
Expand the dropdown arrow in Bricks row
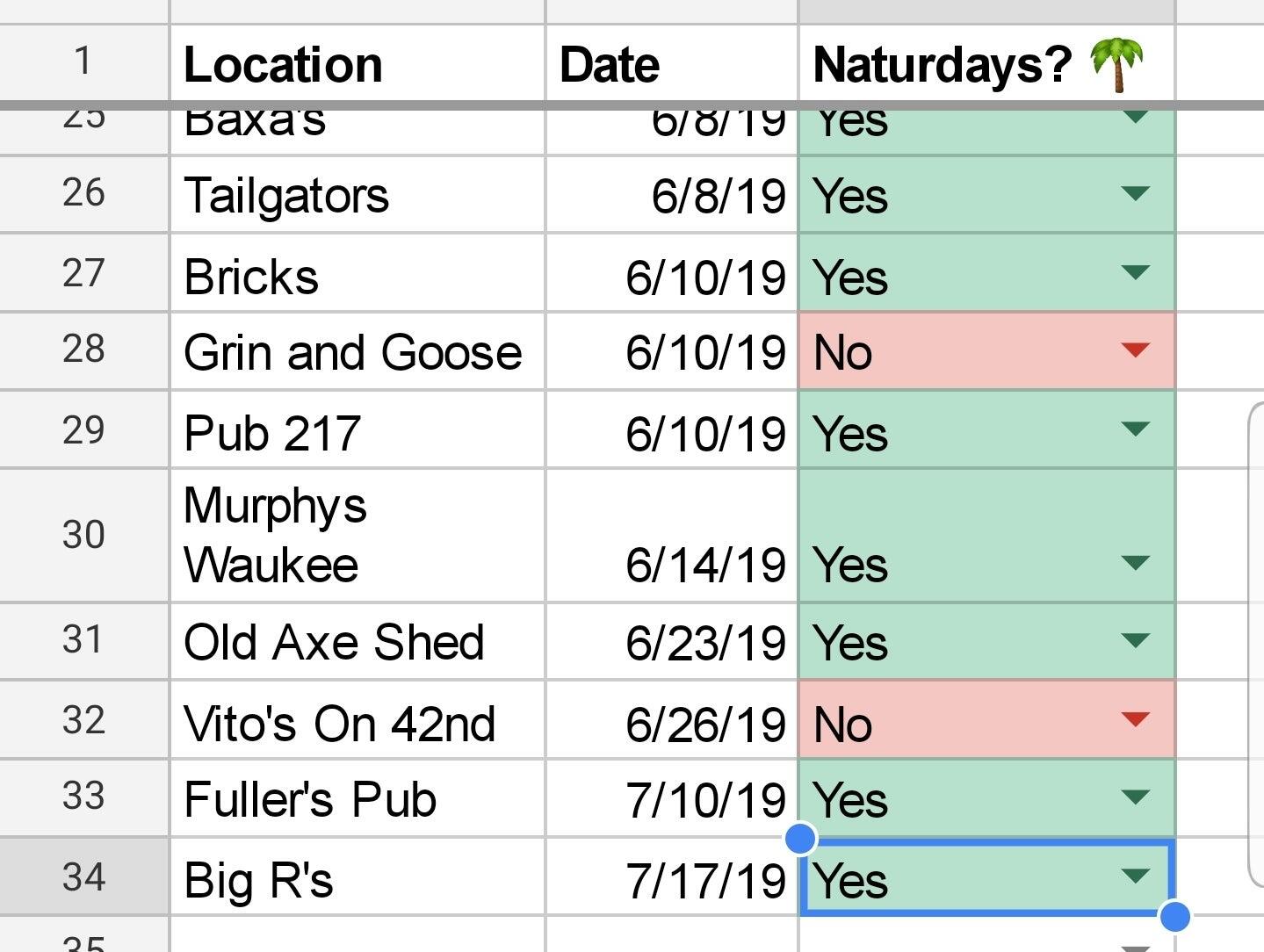coord(1136,273)
